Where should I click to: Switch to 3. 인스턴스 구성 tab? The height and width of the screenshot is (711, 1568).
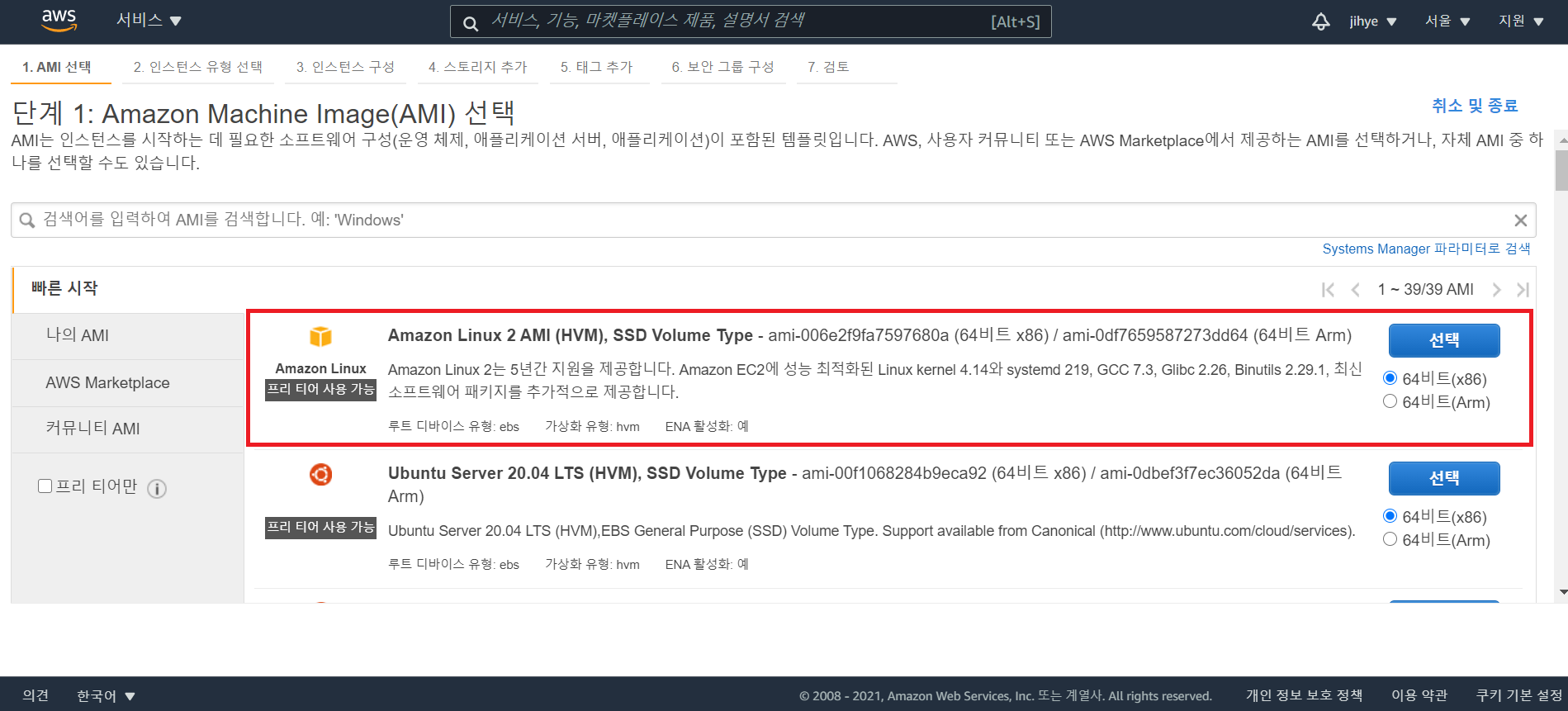(x=345, y=67)
